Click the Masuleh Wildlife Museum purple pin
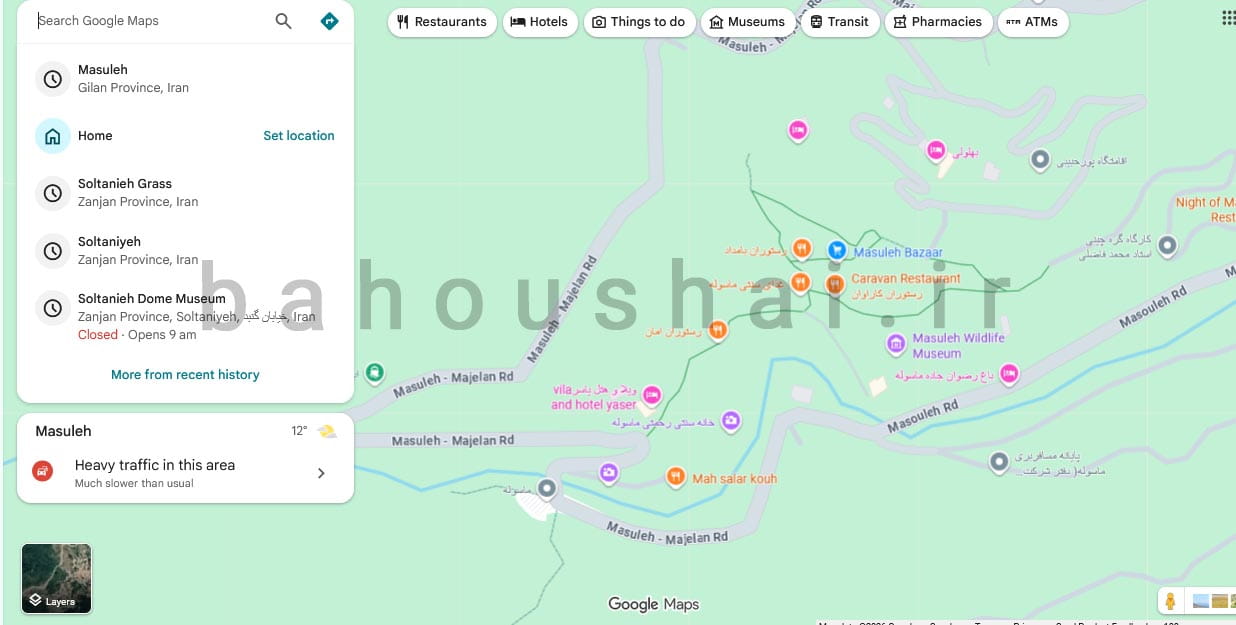Image resolution: width=1236 pixels, height=625 pixels. click(896, 345)
